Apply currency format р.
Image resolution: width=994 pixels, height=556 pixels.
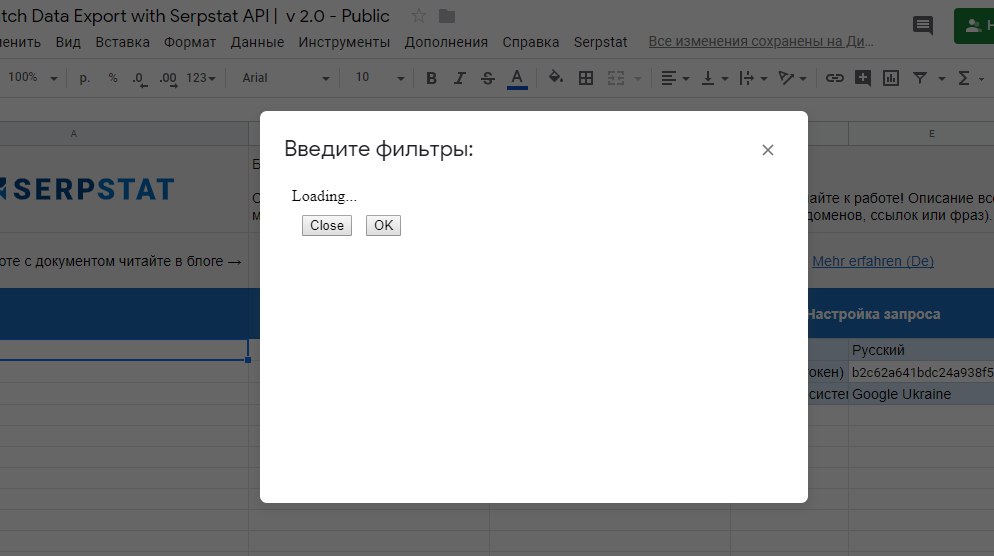tap(84, 78)
